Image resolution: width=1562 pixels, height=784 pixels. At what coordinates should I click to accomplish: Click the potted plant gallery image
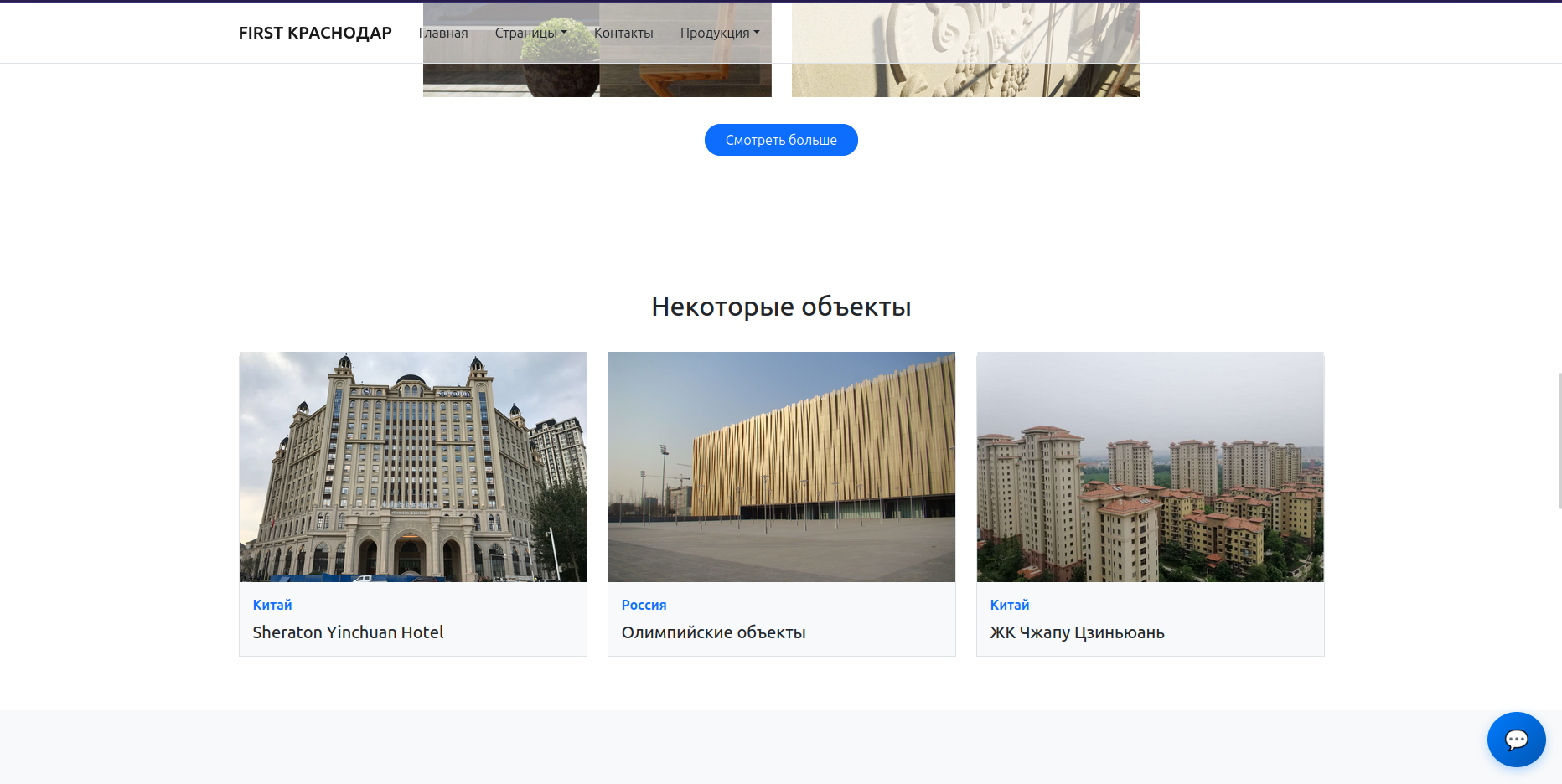click(x=597, y=80)
